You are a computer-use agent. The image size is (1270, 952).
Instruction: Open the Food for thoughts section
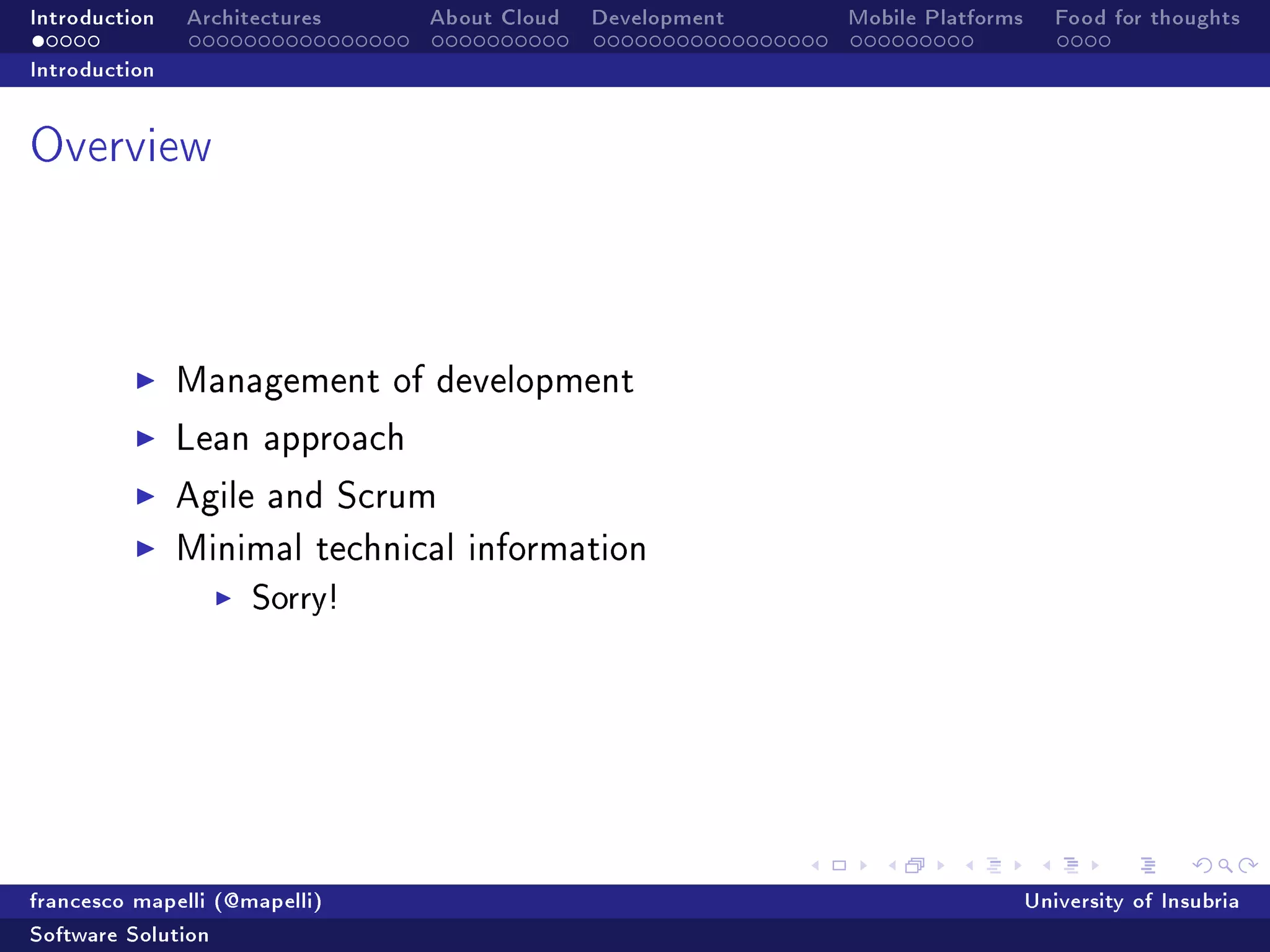1148,19
